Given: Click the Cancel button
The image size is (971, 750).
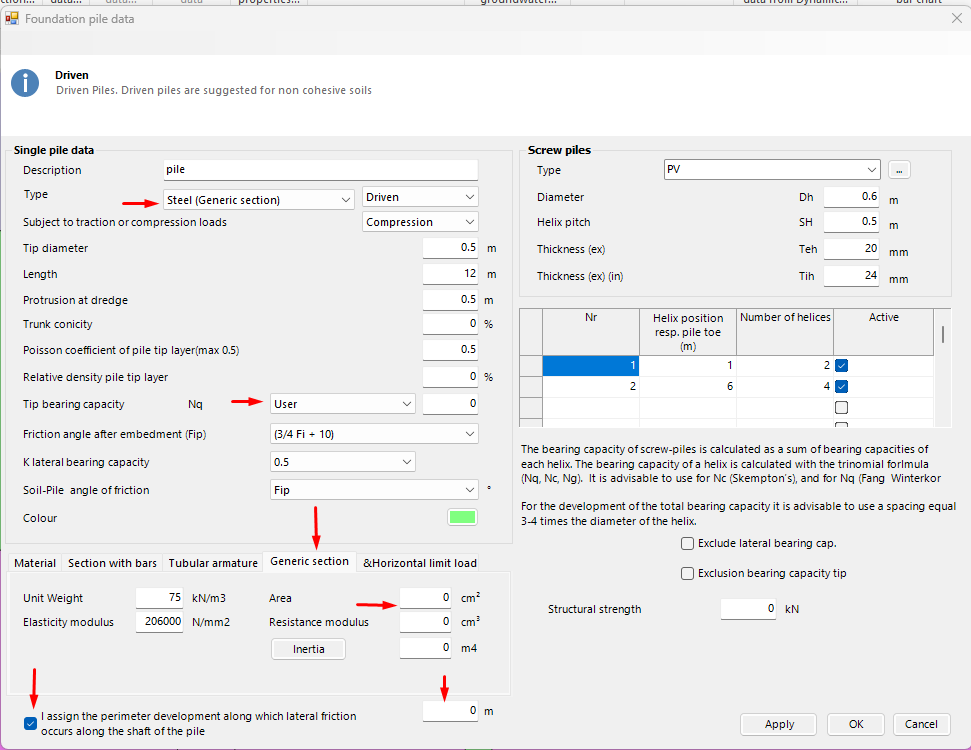Looking at the screenshot, I should pyautogui.click(x=921, y=724).
